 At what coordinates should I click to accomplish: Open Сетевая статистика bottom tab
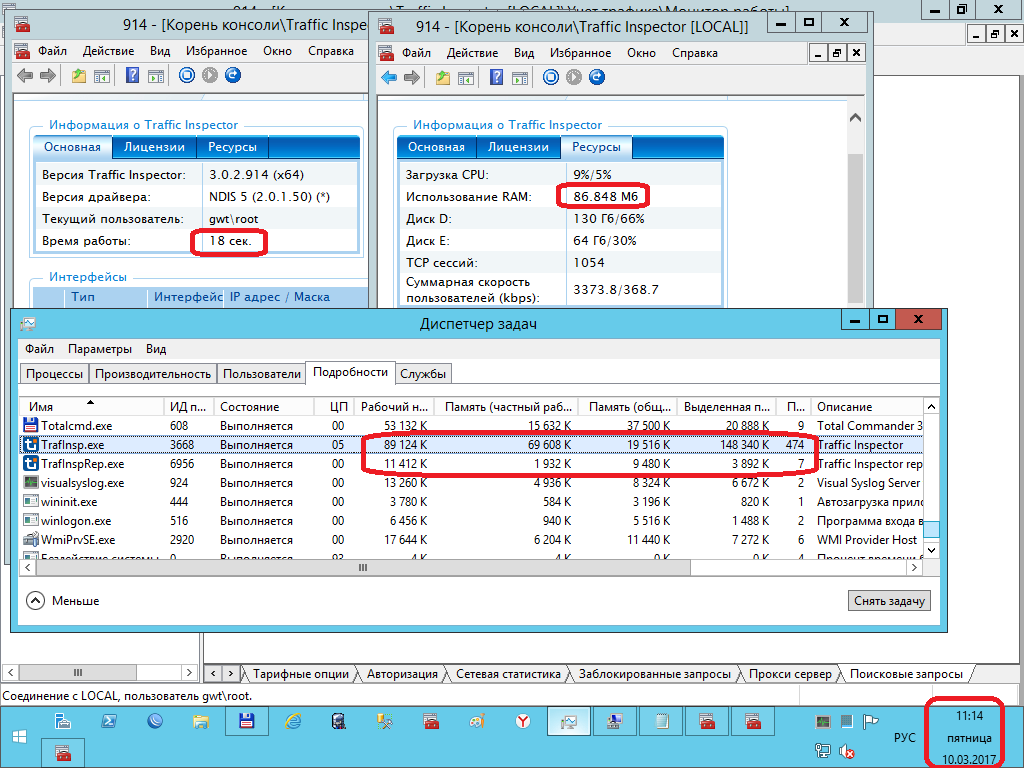[x=508, y=674]
